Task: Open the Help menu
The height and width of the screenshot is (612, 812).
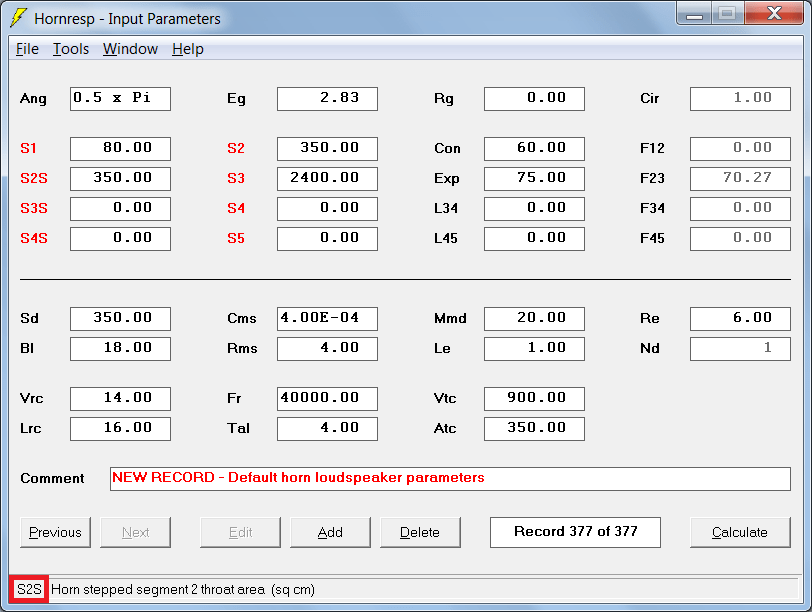Action: click(x=188, y=49)
